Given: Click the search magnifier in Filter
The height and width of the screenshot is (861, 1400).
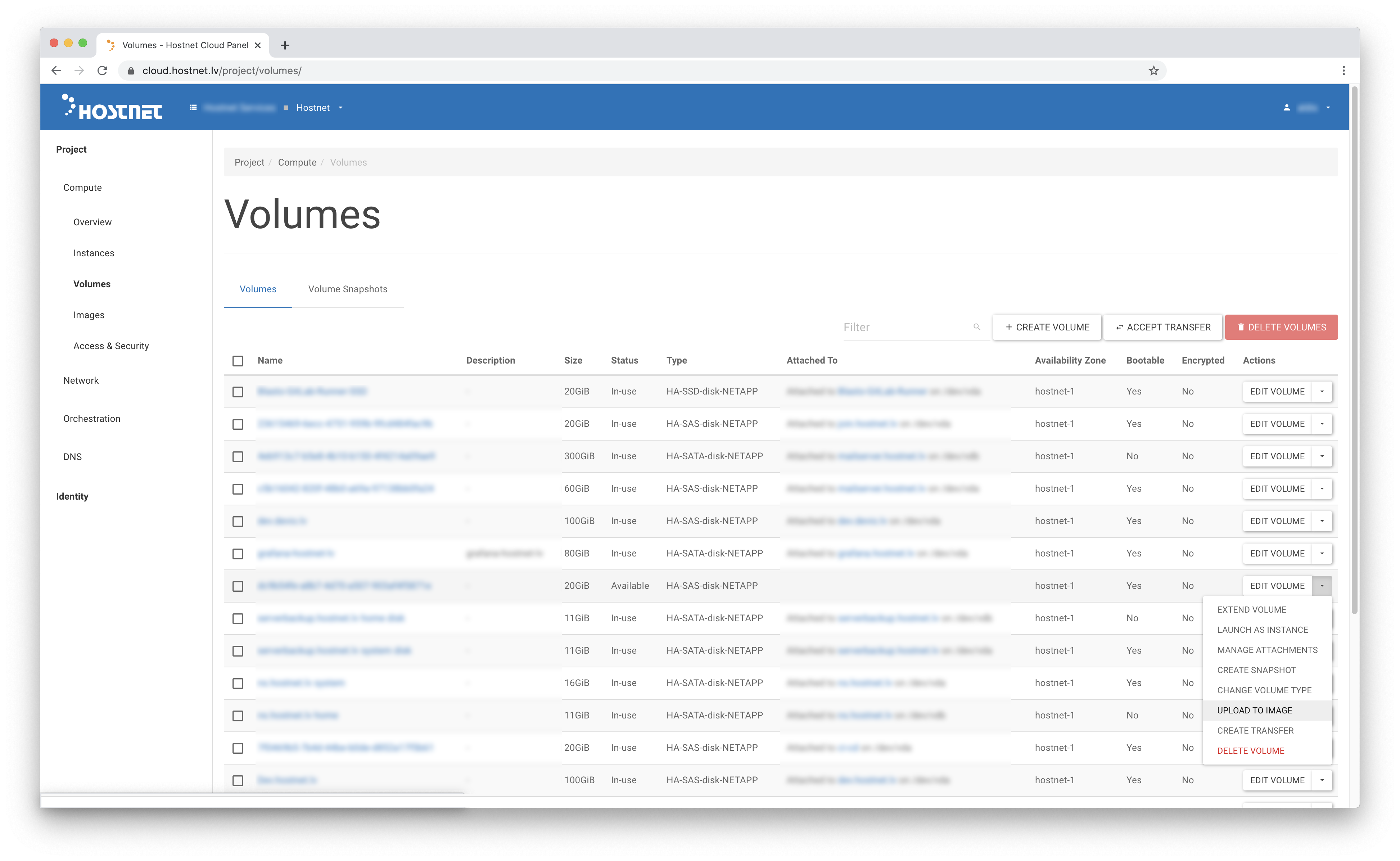Looking at the screenshot, I should pos(977,327).
